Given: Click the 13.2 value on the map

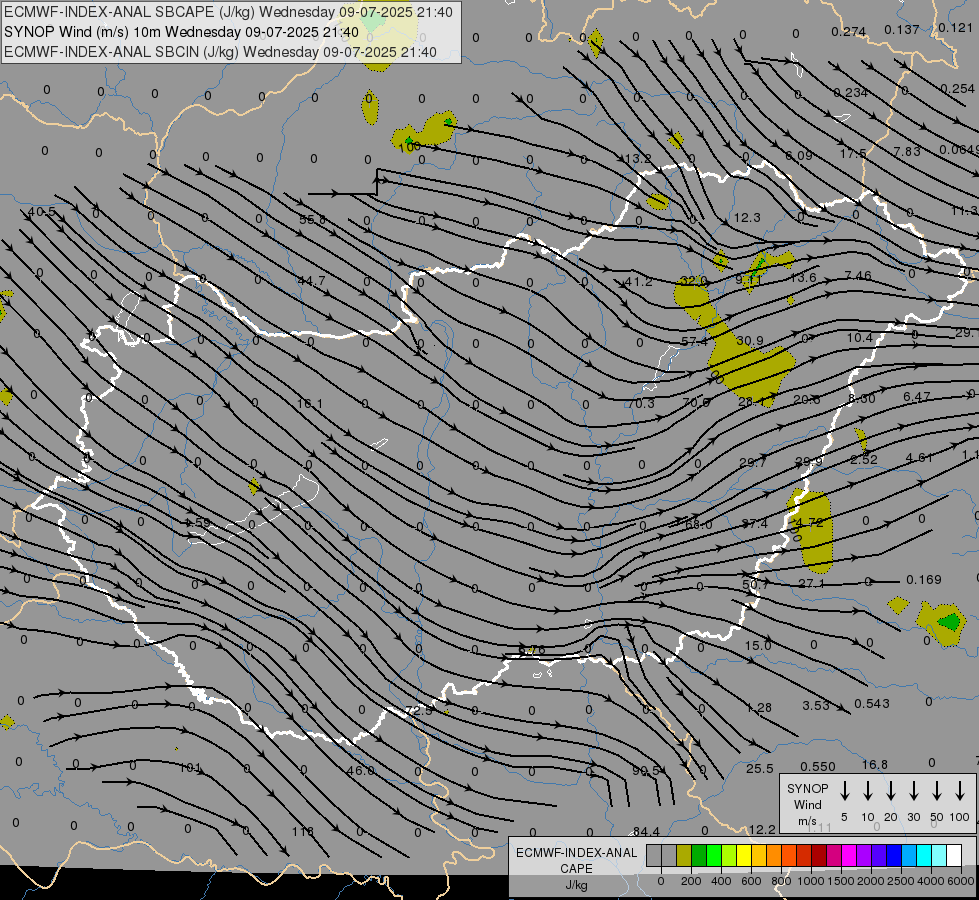Looking at the screenshot, I should pyautogui.click(x=638, y=159).
